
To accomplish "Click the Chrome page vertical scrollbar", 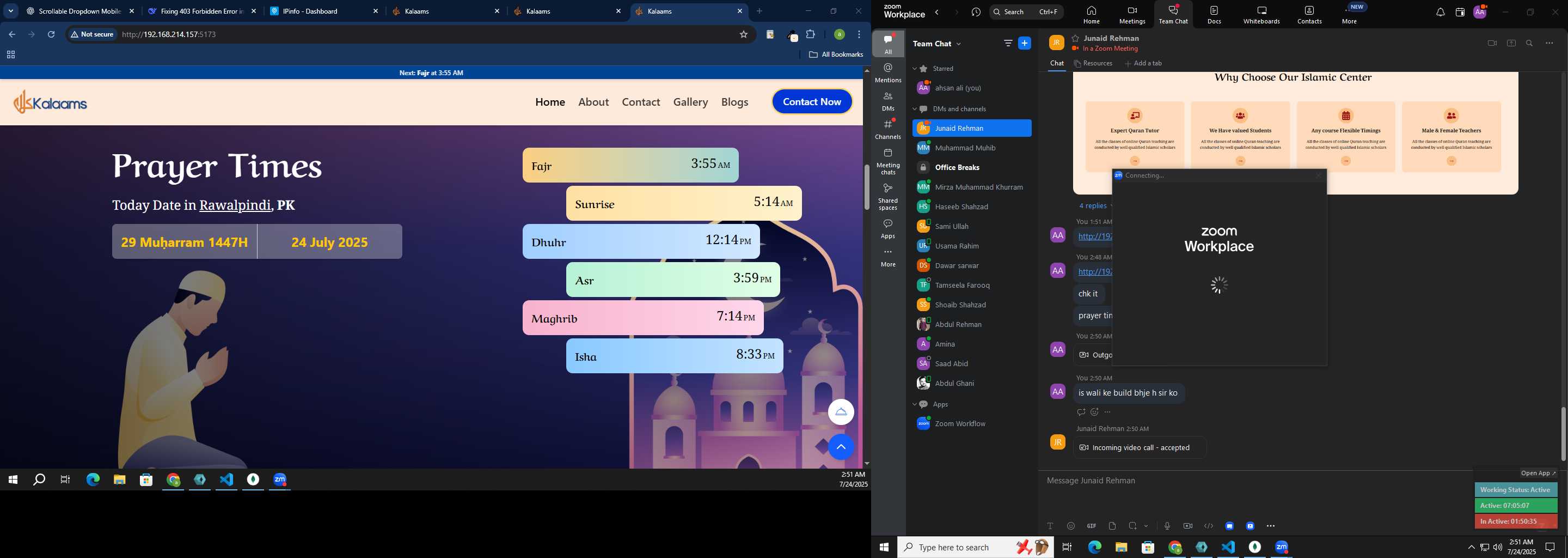I will click(866, 187).
